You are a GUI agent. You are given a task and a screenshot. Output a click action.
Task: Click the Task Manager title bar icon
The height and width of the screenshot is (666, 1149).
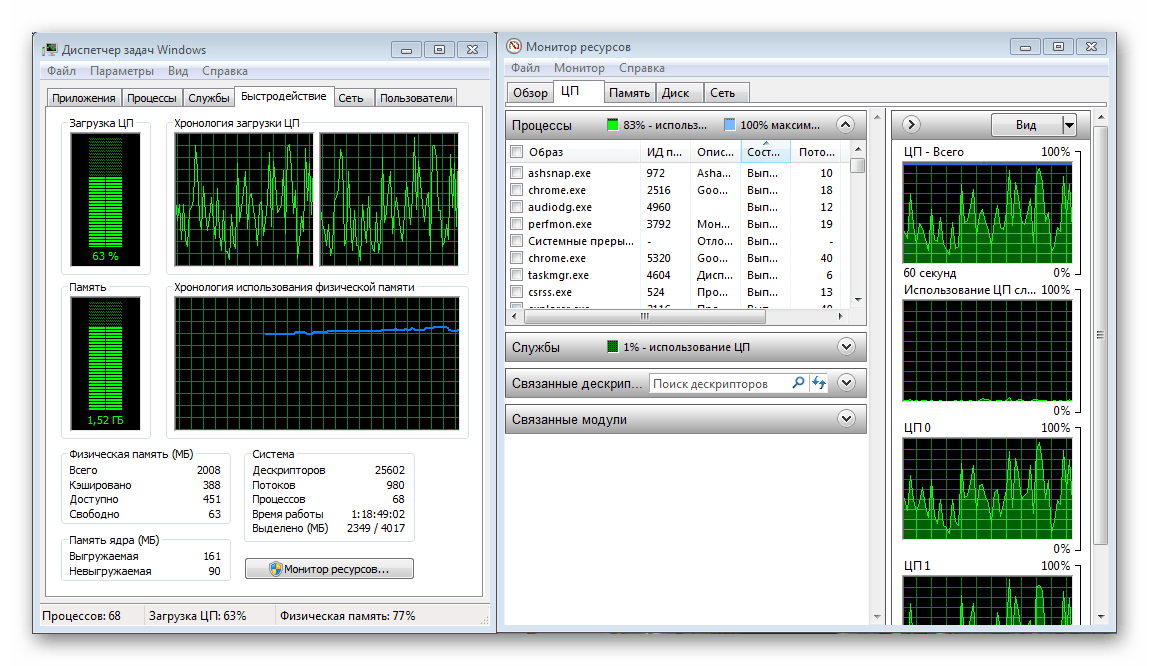coord(50,50)
